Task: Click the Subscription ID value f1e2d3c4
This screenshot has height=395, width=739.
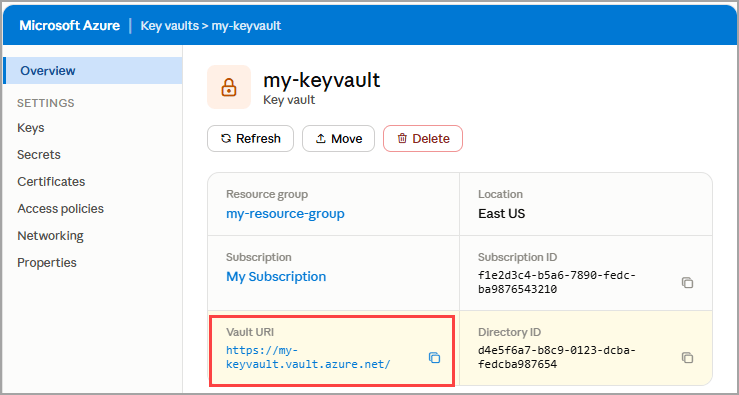Action: tap(557, 282)
